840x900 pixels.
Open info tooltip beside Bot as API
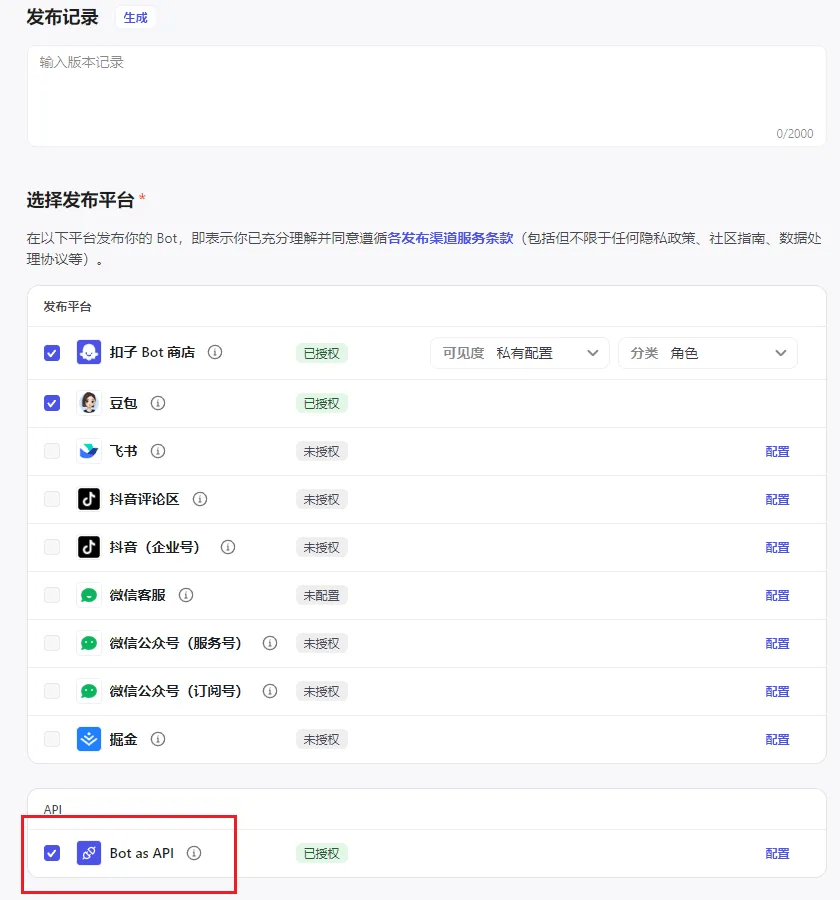click(194, 853)
